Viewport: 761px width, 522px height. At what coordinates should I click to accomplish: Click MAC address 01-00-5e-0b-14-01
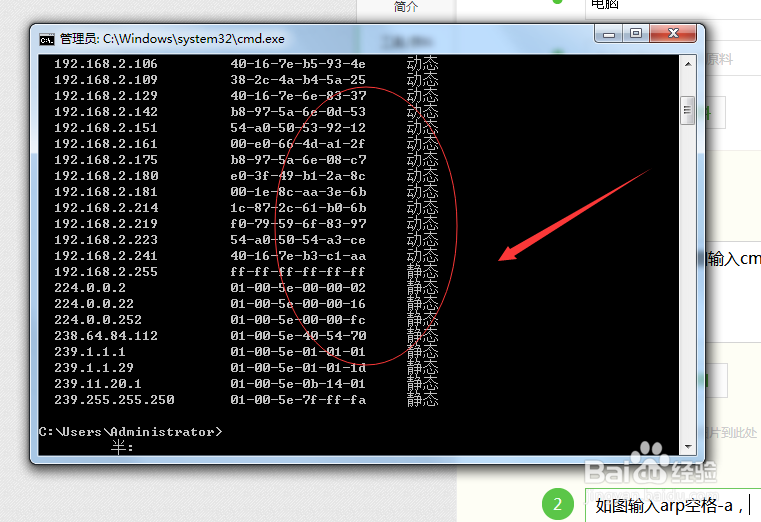(298, 384)
